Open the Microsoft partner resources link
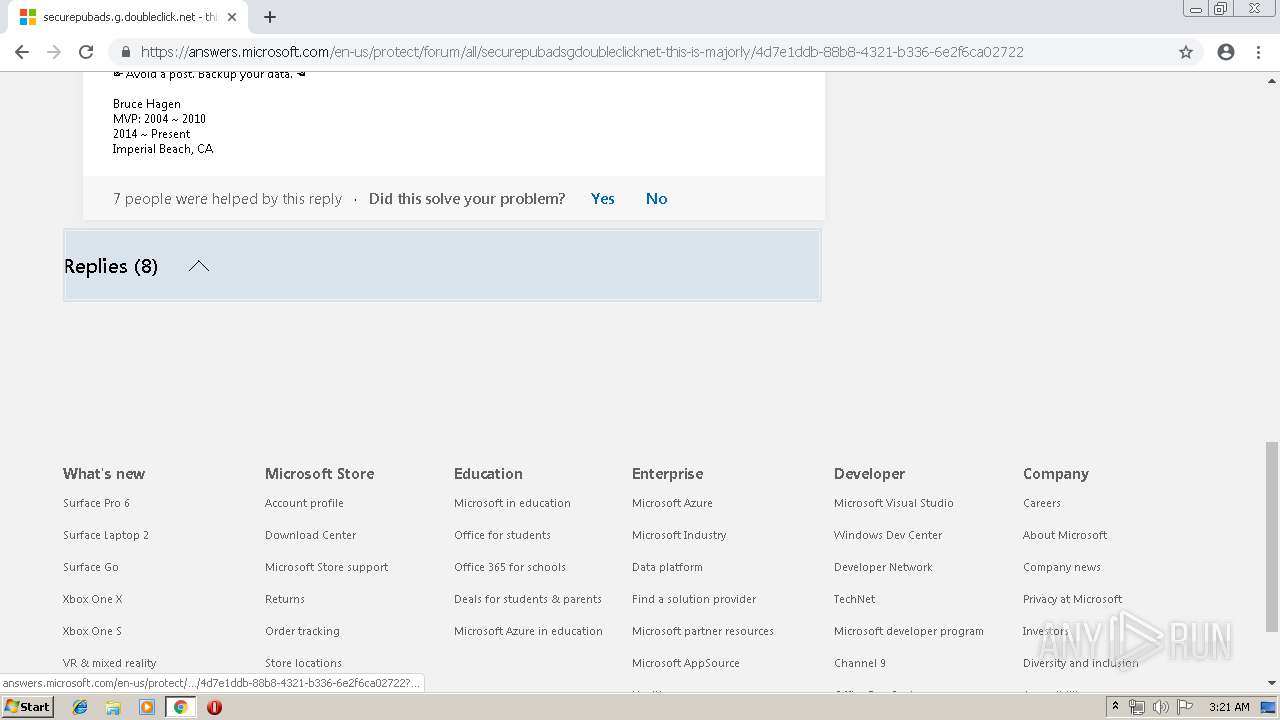 (x=703, y=631)
